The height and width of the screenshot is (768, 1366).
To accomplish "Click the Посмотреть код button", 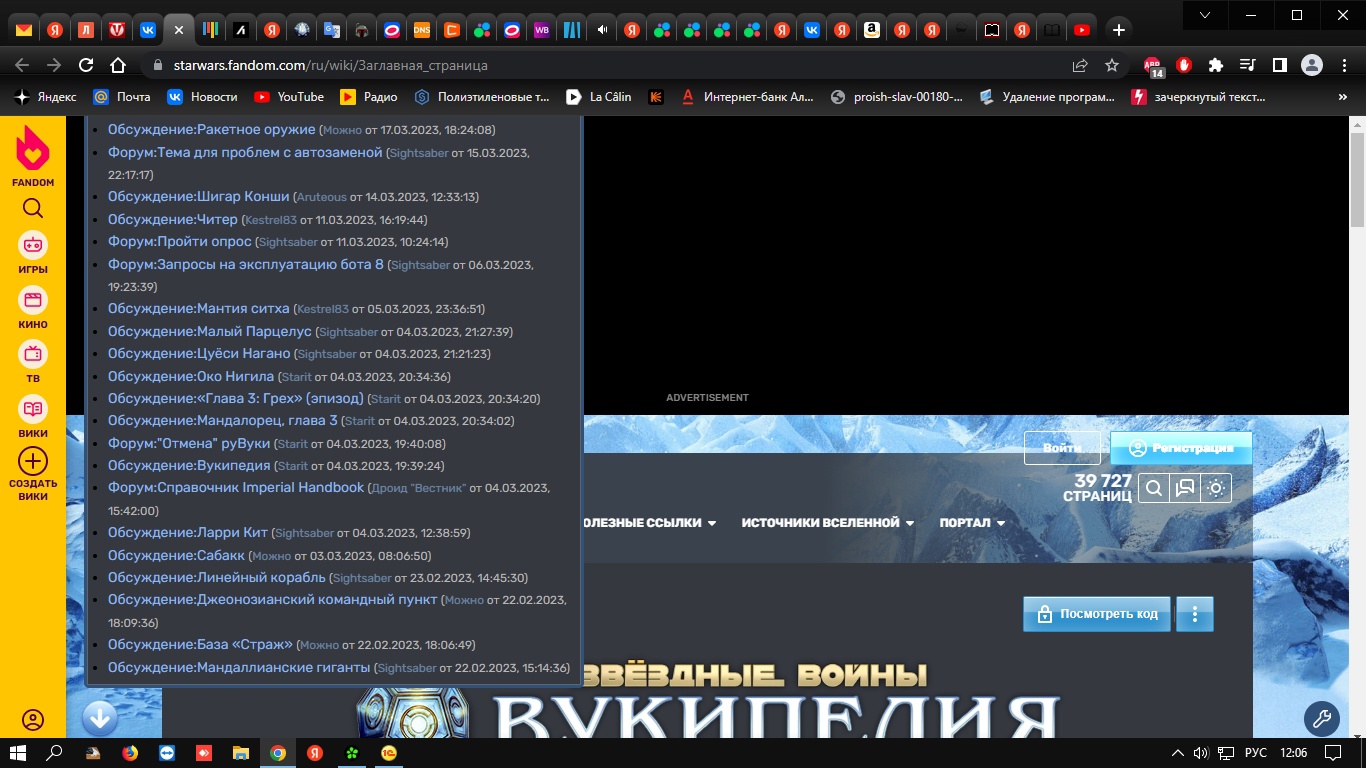I will (1095, 614).
